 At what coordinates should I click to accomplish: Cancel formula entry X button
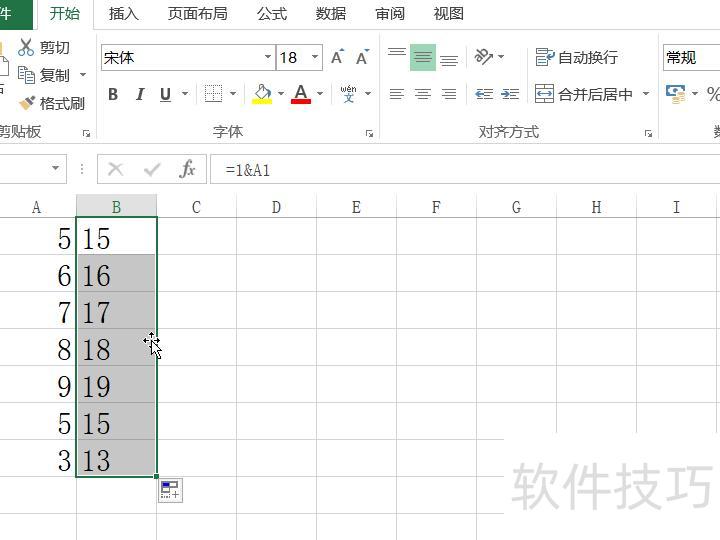(x=115, y=169)
